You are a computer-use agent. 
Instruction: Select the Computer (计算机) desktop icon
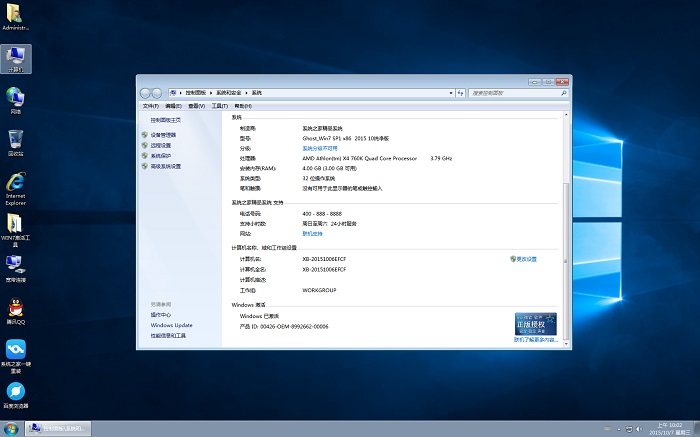pos(16,59)
